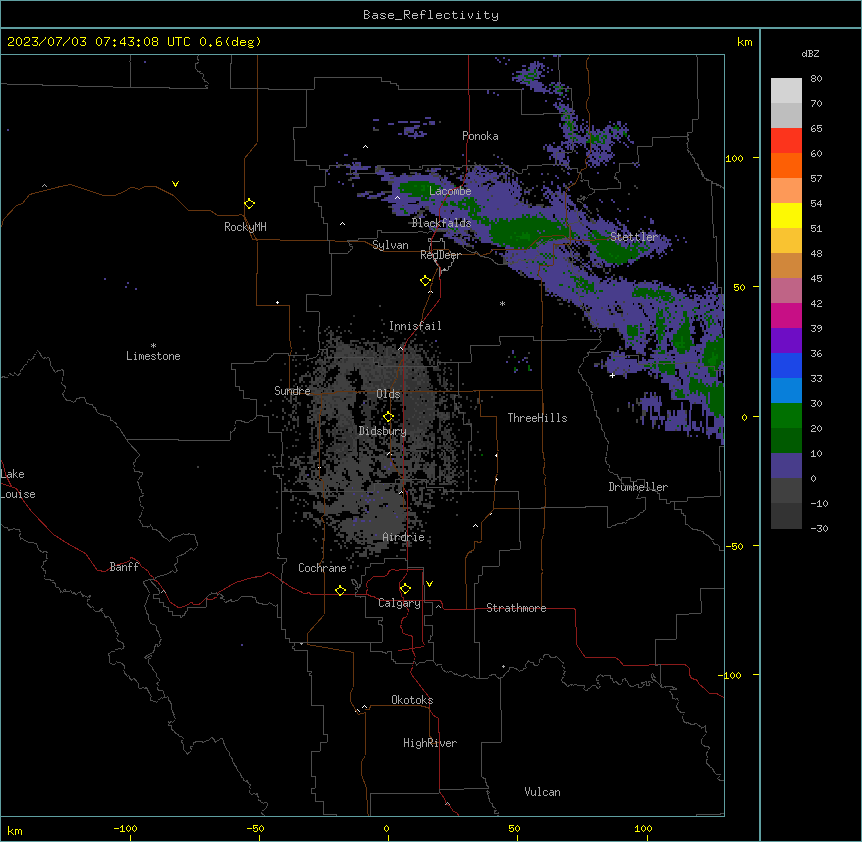The image size is (862, 842).
Task: Click the timestamp 2023/07/03 07:43:08 UTC
Action: tap(99, 42)
